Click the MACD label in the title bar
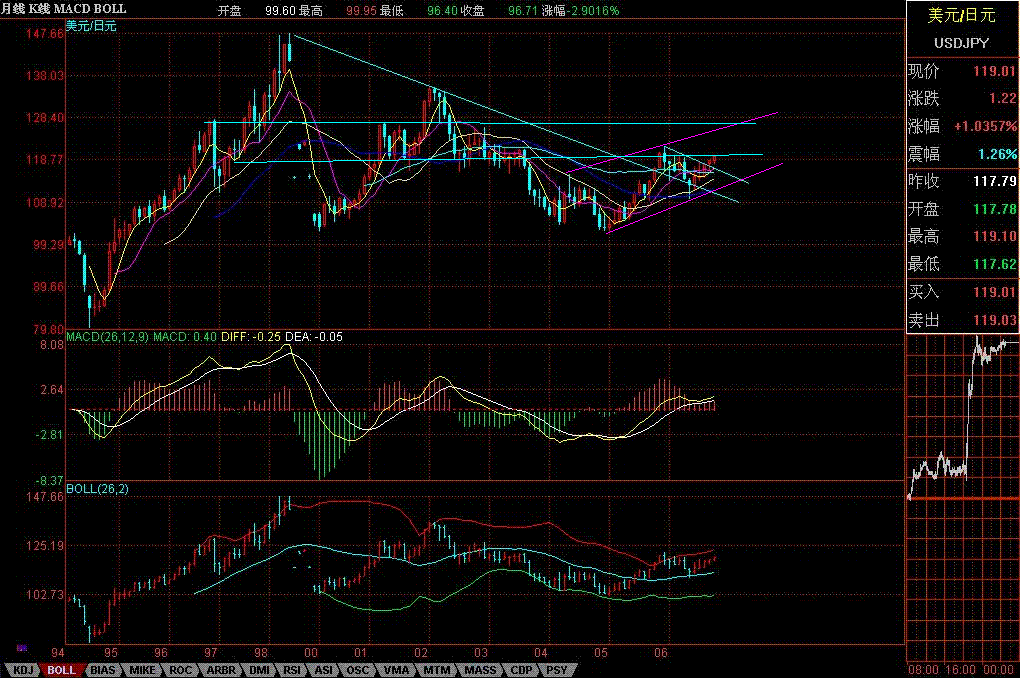This screenshot has width=1020, height=678. 73,8
